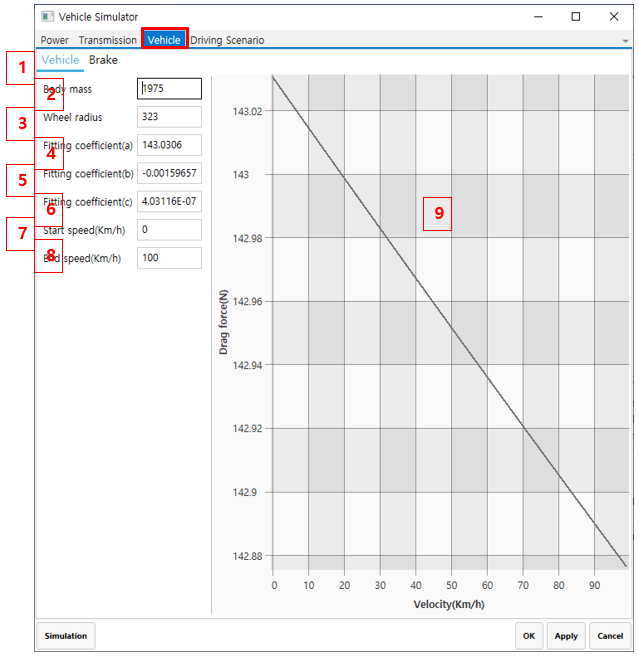The height and width of the screenshot is (660, 639).
Task: Click the Vehicle Simulator app icon
Action: pyautogui.click(x=48, y=17)
